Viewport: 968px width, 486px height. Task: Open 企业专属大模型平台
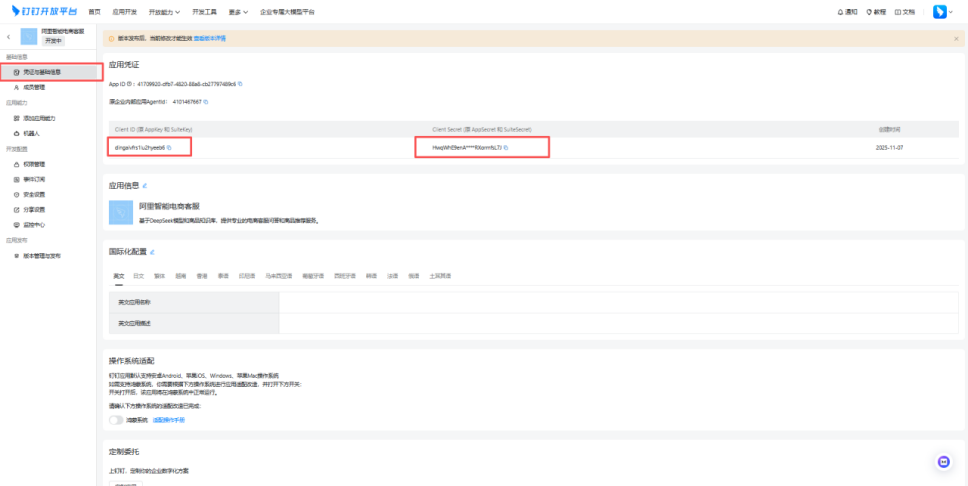287,12
